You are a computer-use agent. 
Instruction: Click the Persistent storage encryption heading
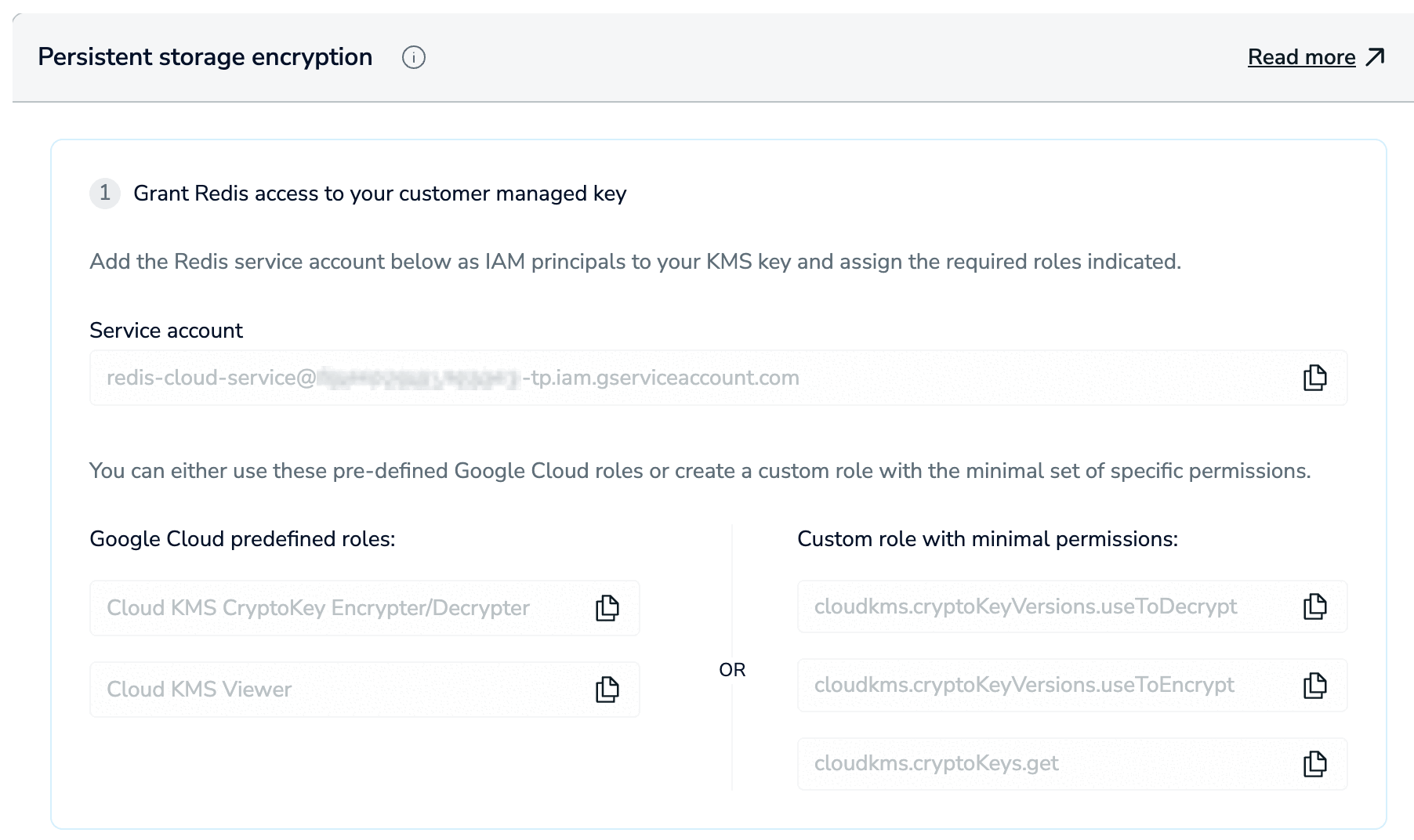205,57
